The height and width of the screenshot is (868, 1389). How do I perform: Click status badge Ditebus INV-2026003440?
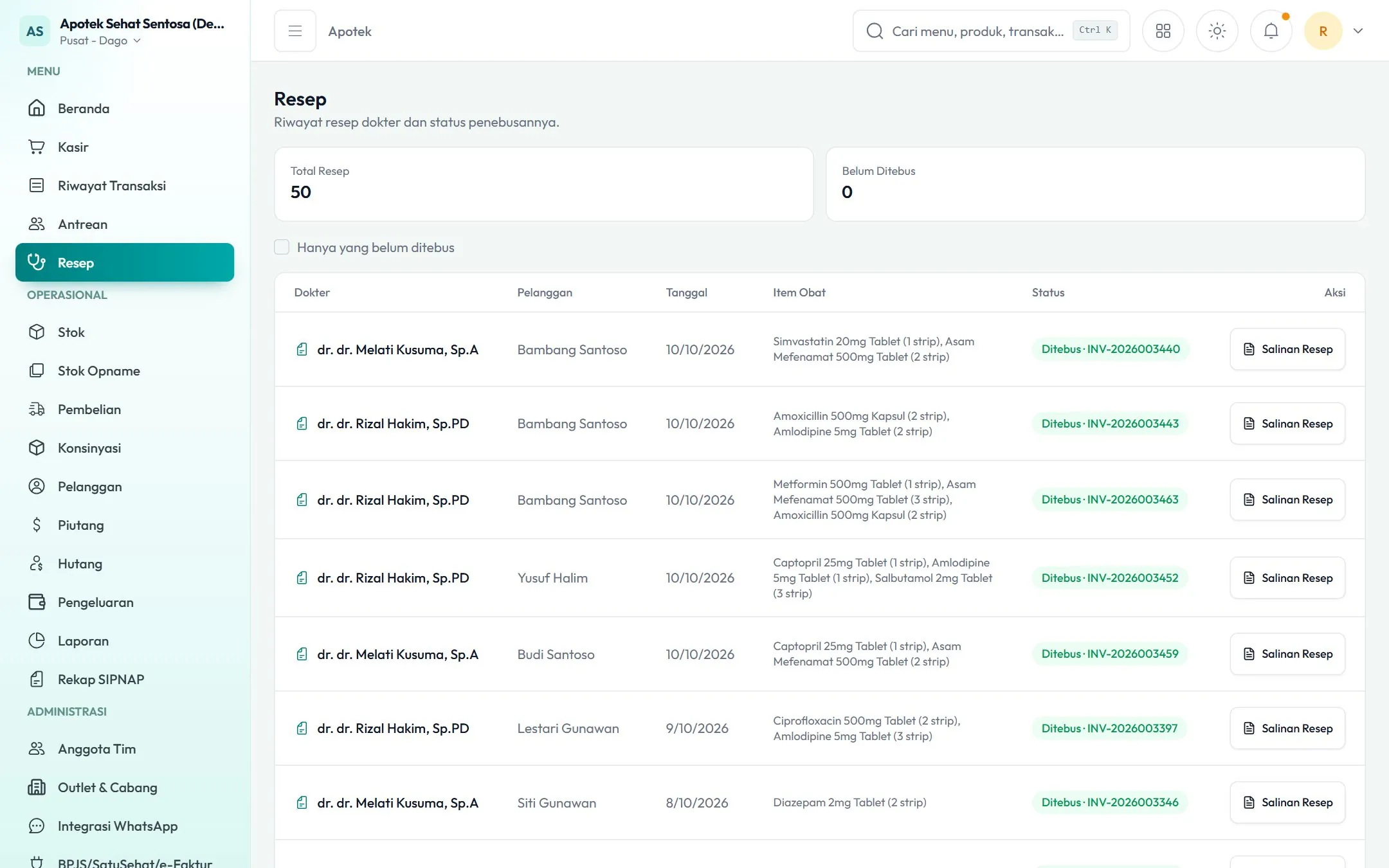(x=1111, y=349)
